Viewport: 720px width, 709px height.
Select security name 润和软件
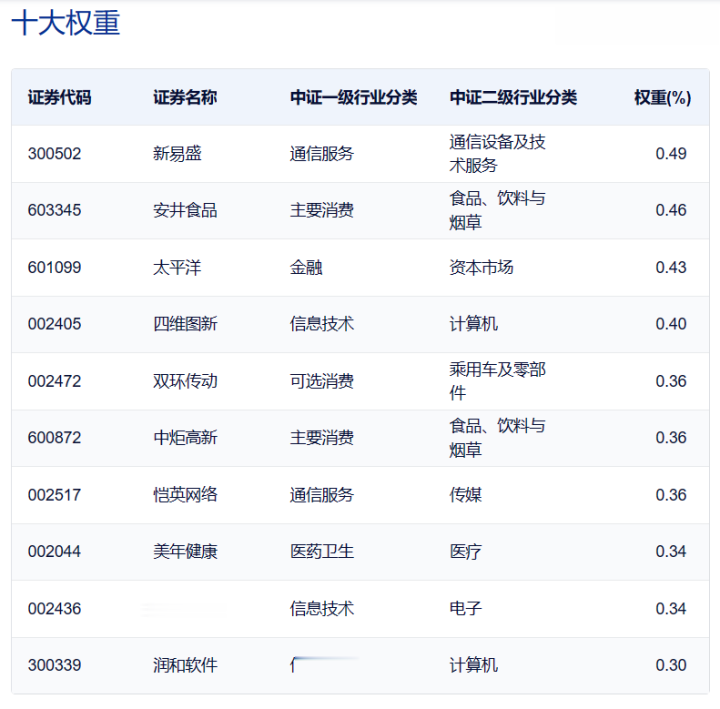point(185,665)
